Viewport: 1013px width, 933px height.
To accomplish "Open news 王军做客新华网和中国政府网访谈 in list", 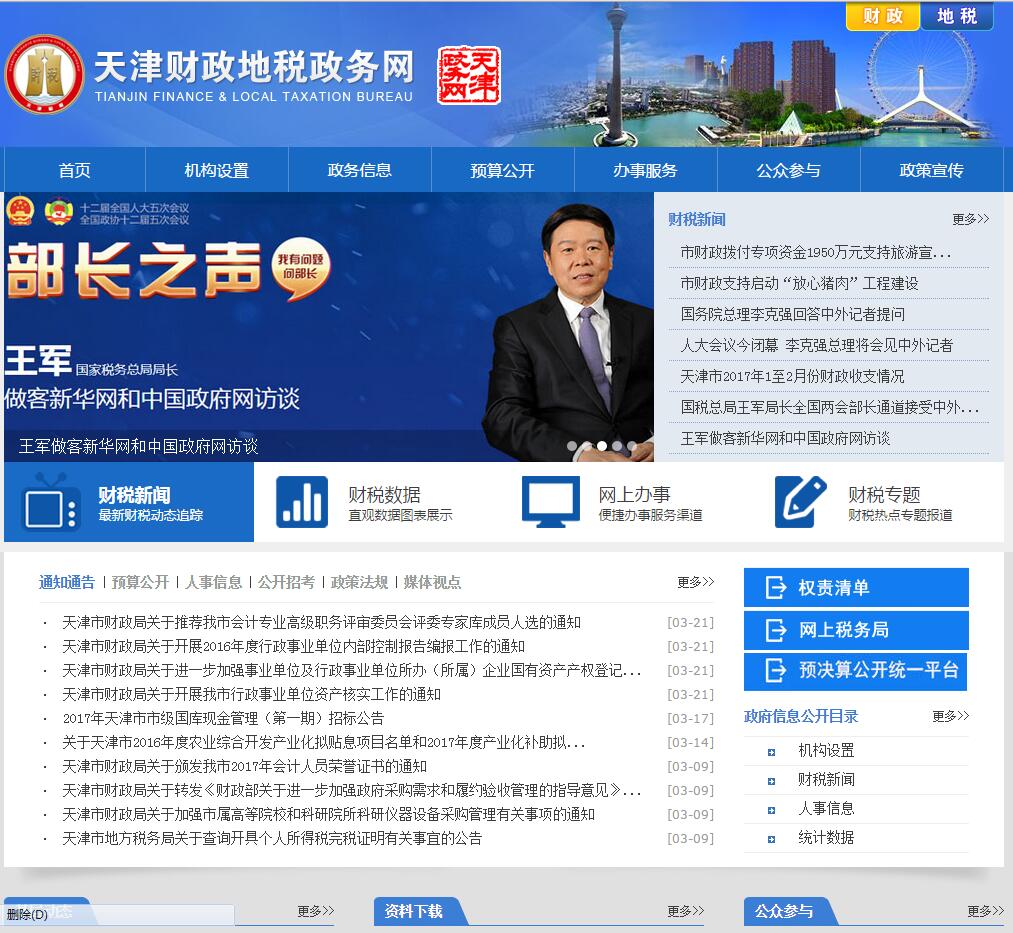I will pos(785,438).
